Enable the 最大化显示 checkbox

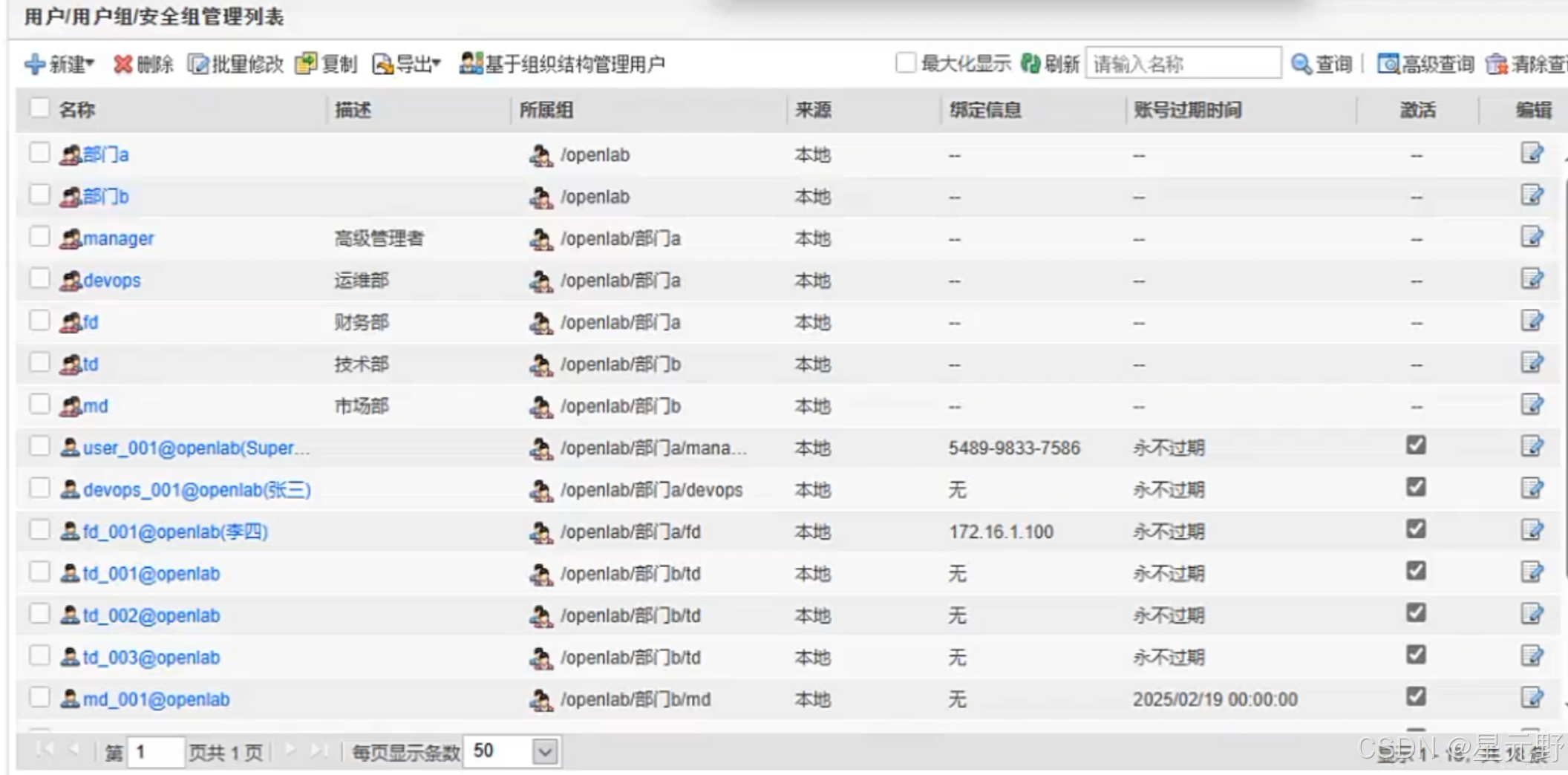click(906, 63)
